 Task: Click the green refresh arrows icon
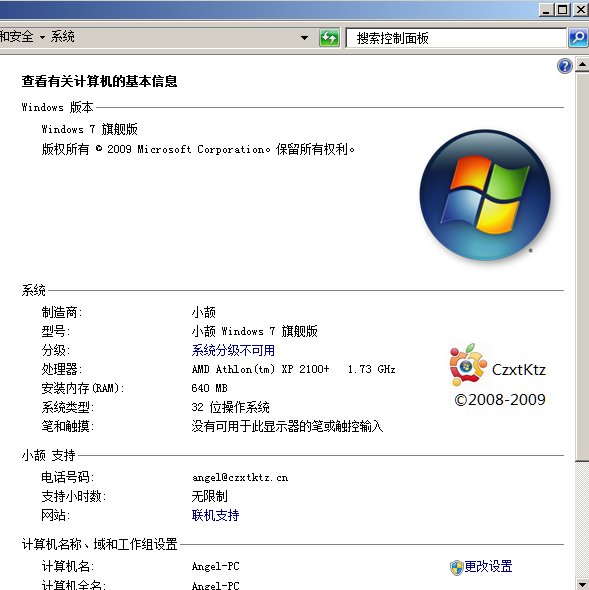(x=329, y=38)
